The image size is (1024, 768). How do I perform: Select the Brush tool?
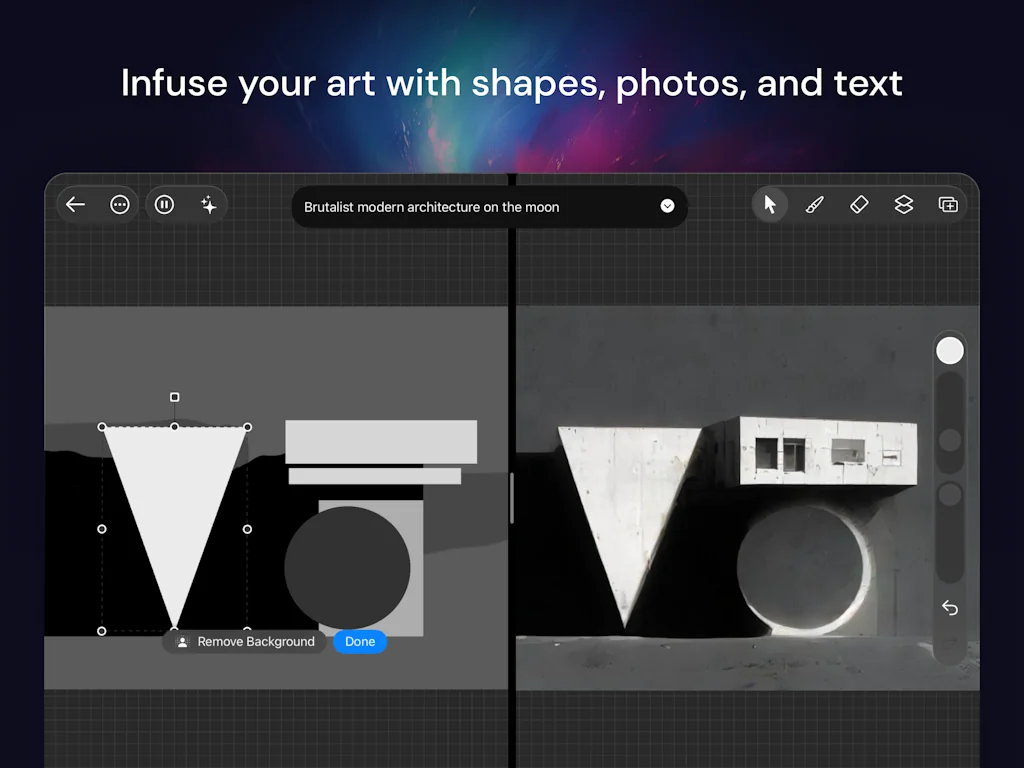pyautogui.click(x=814, y=204)
